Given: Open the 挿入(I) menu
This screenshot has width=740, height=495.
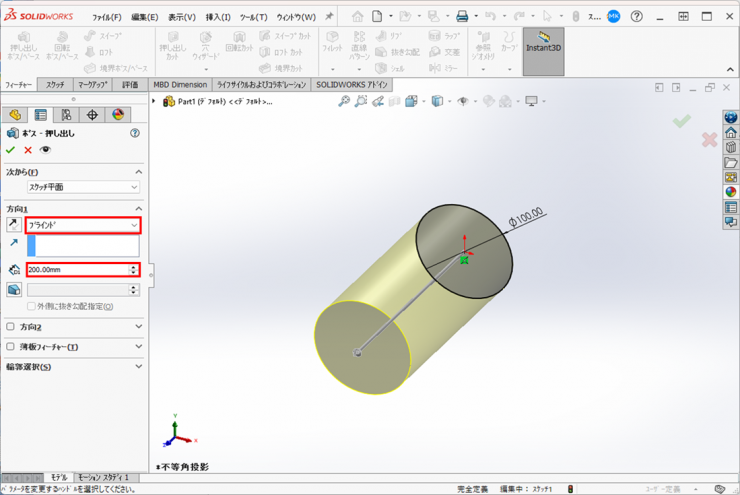Looking at the screenshot, I should coord(218,17).
